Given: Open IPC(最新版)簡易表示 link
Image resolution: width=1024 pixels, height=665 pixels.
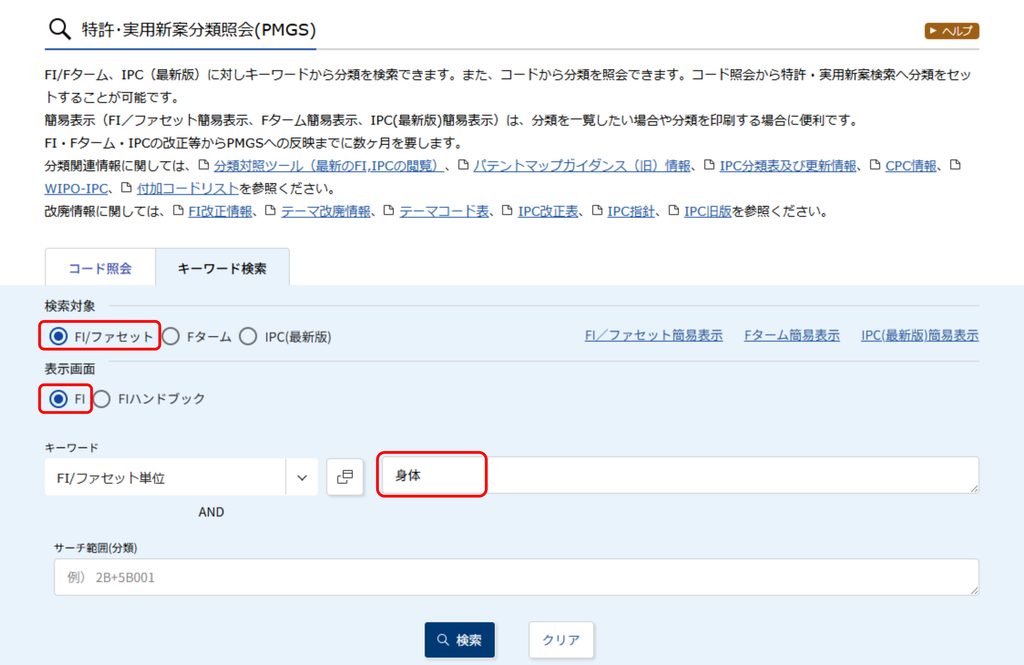Looking at the screenshot, I should click(920, 335).
